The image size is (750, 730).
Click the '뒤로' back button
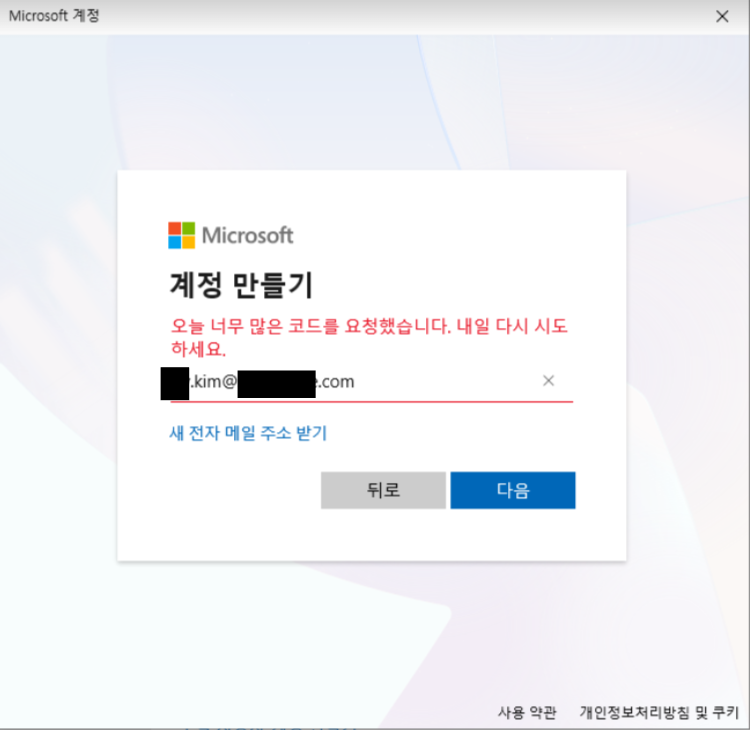point(383,490)
